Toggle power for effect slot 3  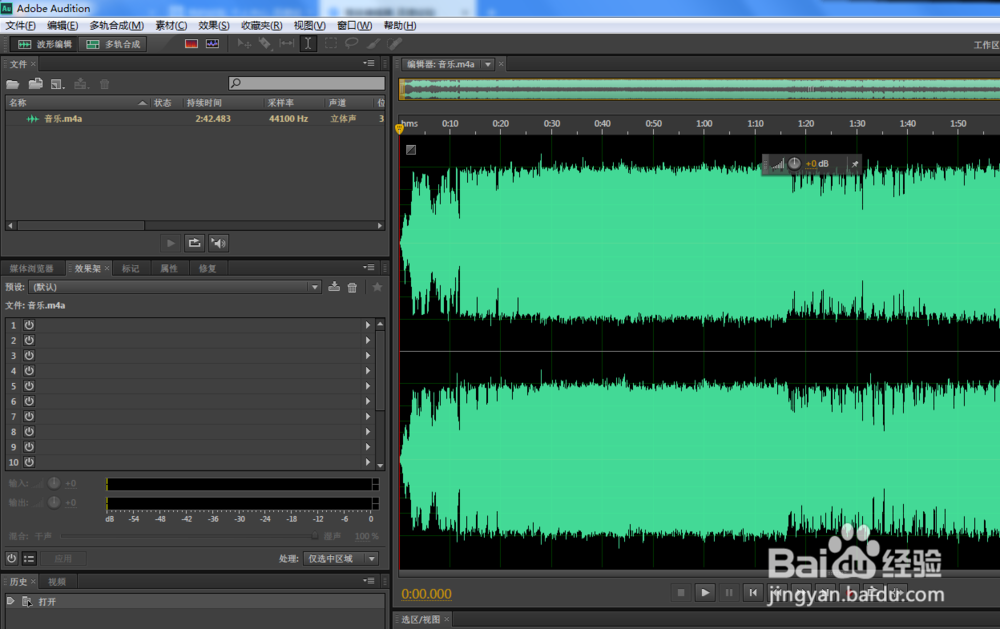point(29,355)
